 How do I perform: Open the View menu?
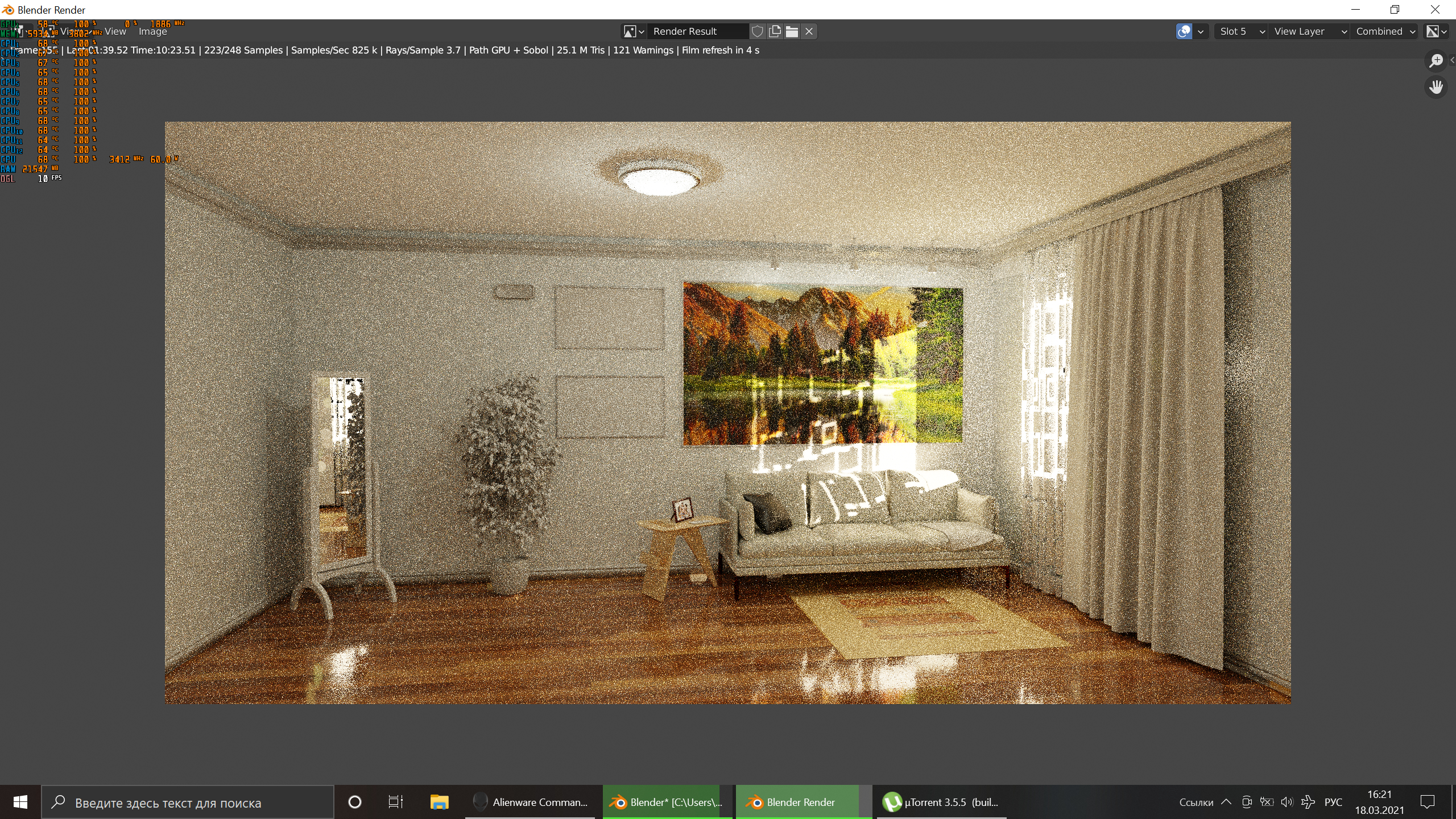(x=115, y=31)
